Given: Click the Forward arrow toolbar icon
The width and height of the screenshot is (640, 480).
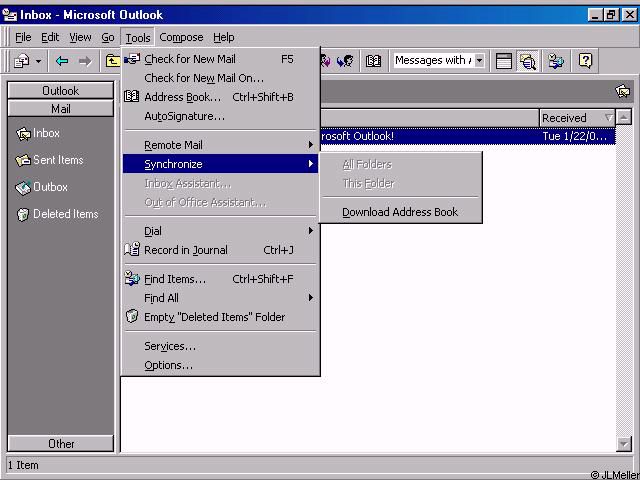Looking at the screenshot, I should [85, 61].
